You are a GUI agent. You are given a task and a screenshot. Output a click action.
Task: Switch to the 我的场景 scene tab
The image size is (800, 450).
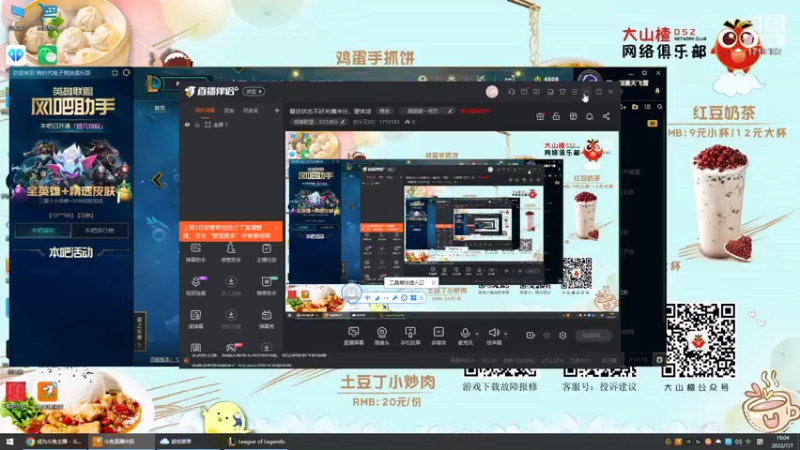[x=205, y=110]
